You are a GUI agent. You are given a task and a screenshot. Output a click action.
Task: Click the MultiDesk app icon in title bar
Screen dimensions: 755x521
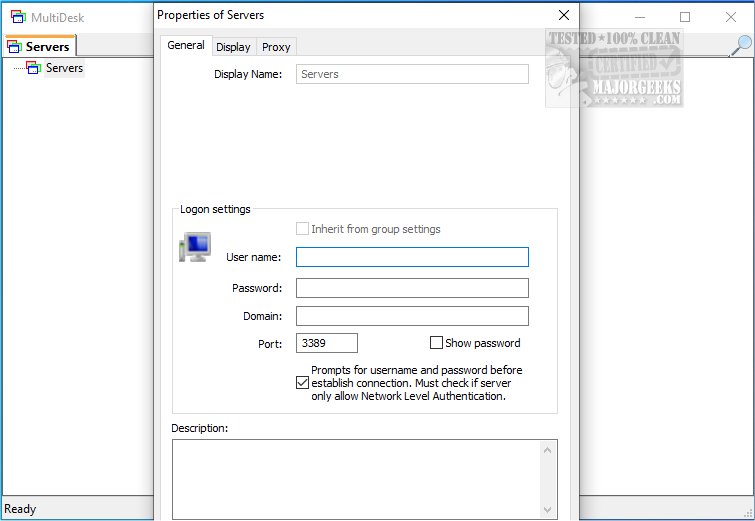[18, 17]
